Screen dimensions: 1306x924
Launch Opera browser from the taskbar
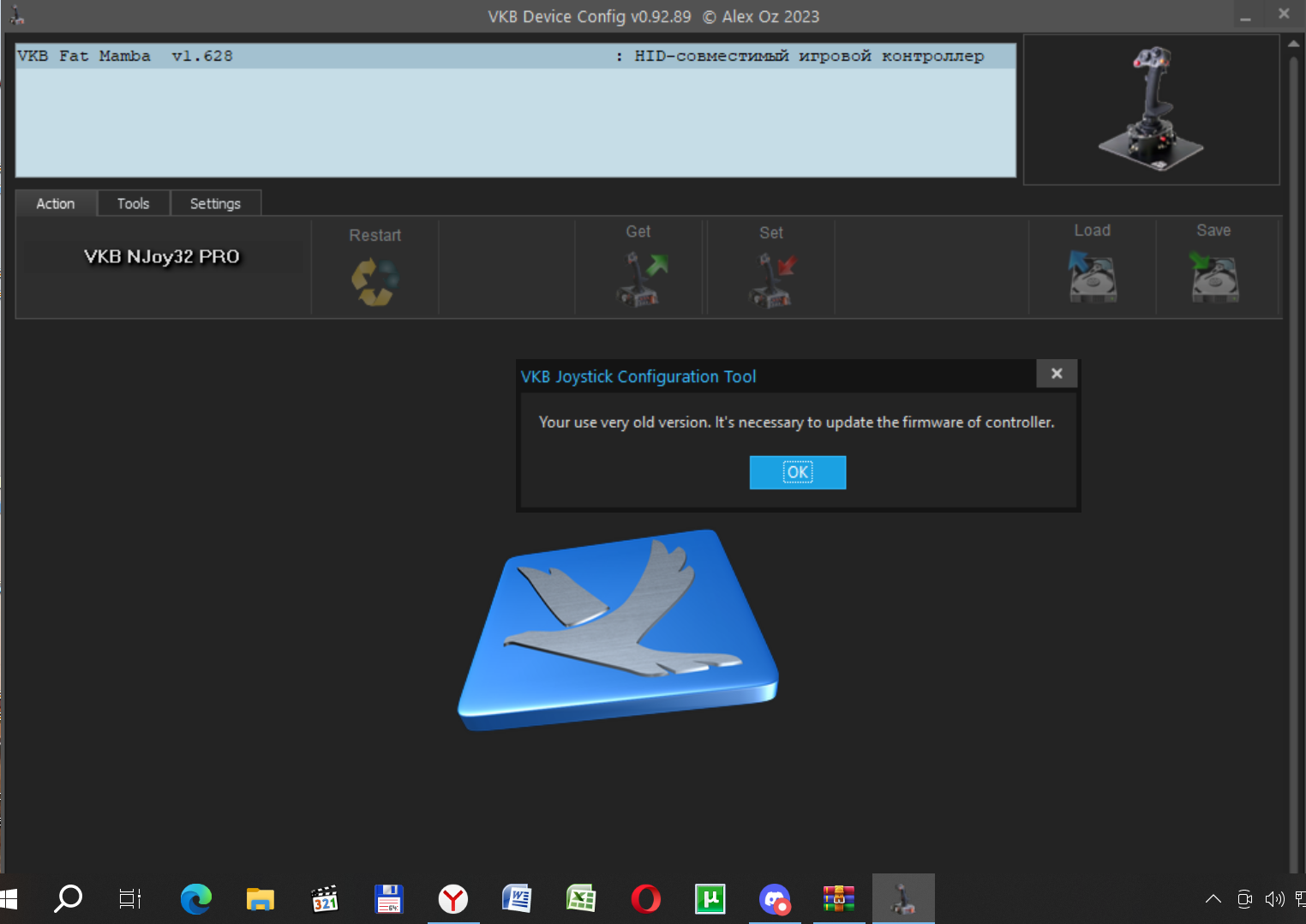646,898
